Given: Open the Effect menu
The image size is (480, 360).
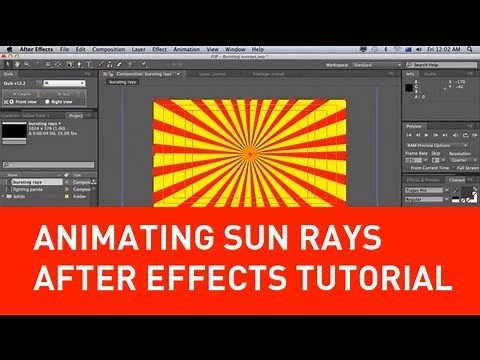Looking at the screenshot, I should pyautogui.click(x=159, y=49).
